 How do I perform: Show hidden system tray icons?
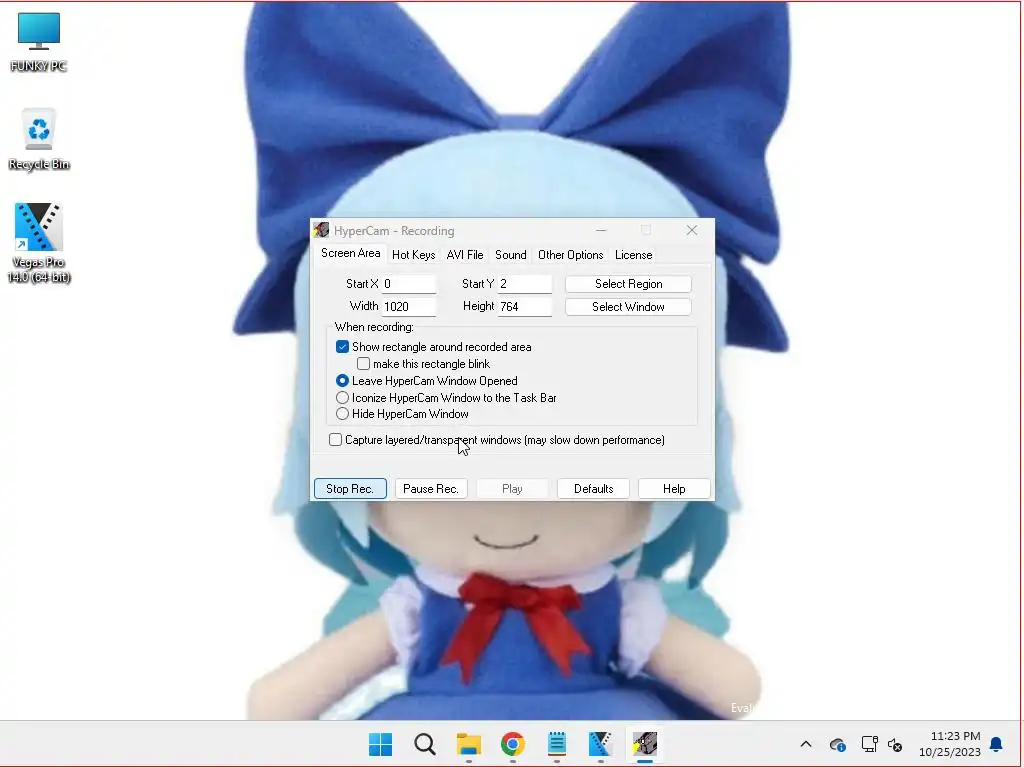tap(806, 744)
